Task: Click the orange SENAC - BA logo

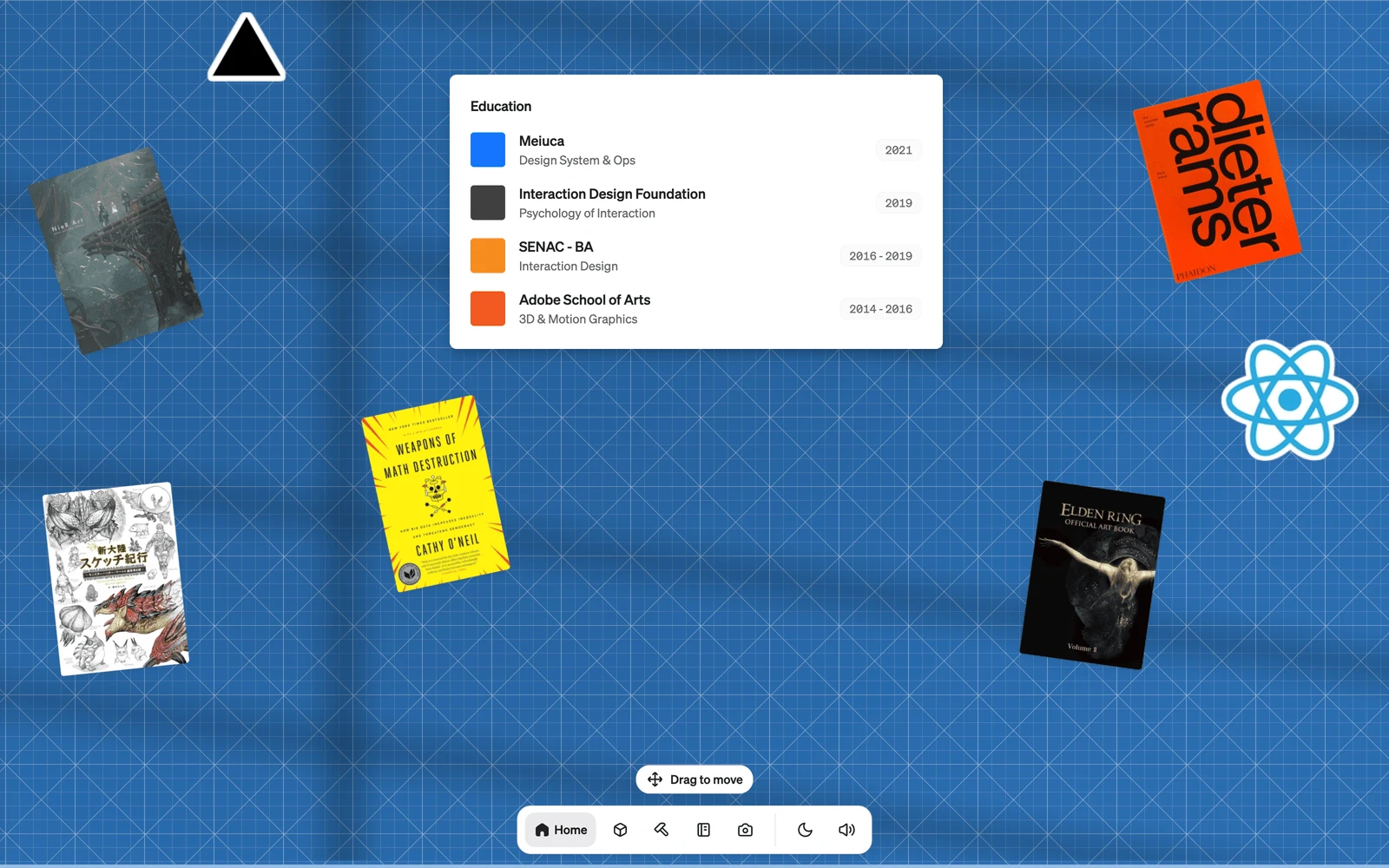Action: 488,255
